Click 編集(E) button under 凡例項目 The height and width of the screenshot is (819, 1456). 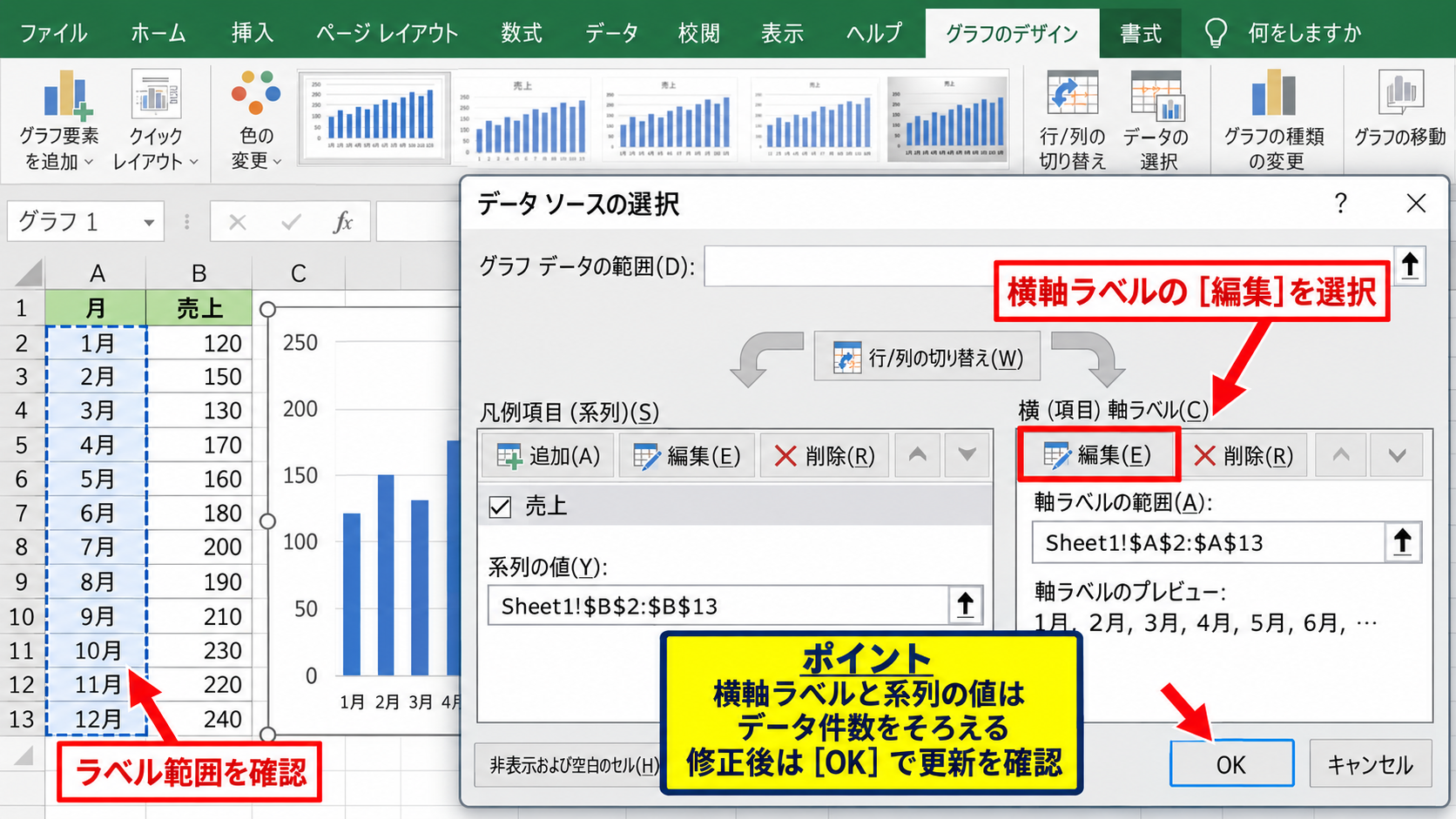[686, 455]
